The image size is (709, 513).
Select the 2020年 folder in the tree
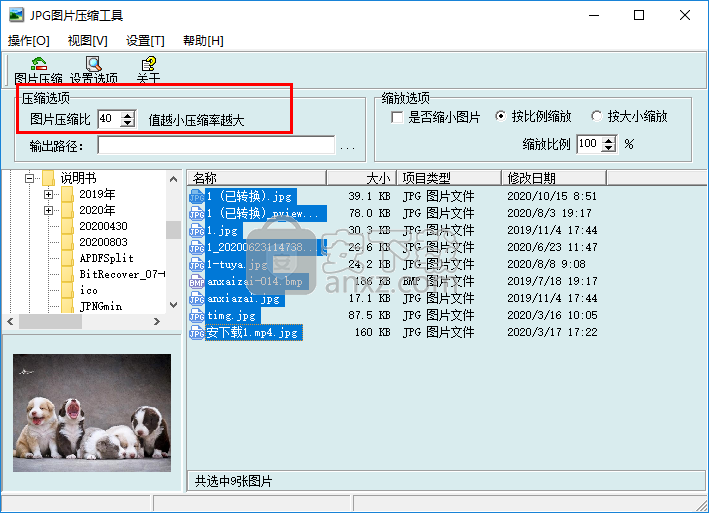[x=97, y=211]
